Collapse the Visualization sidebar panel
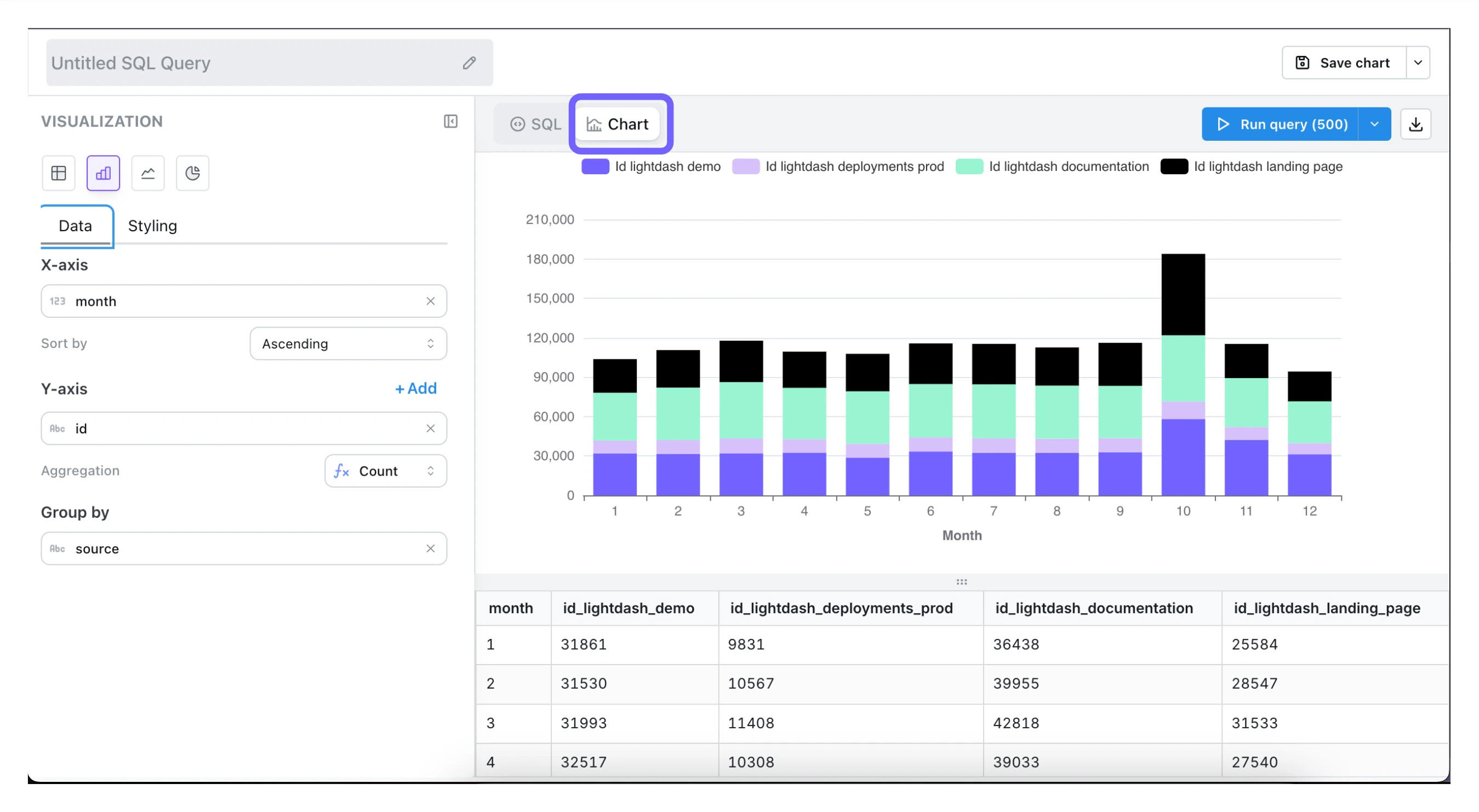Viewport: 1479px width, 812px height. point(450,121)
